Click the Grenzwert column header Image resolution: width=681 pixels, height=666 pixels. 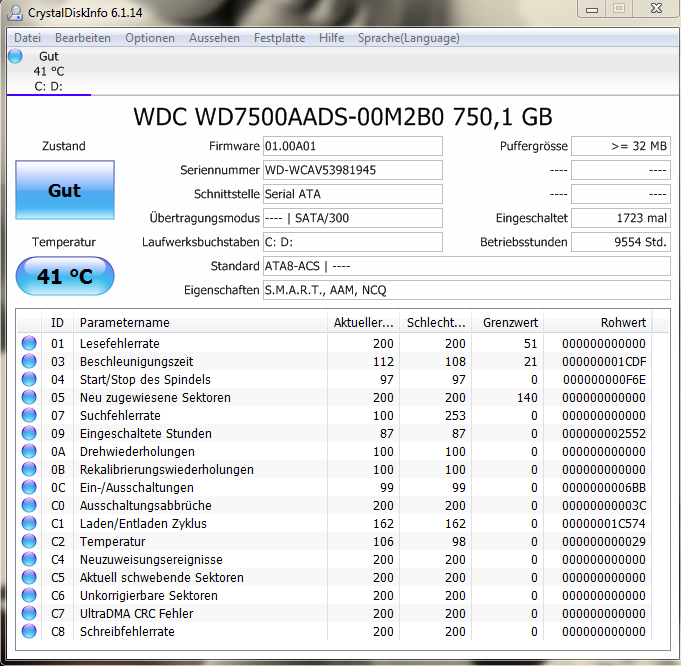pyautogui.click(x=508, y=323)
